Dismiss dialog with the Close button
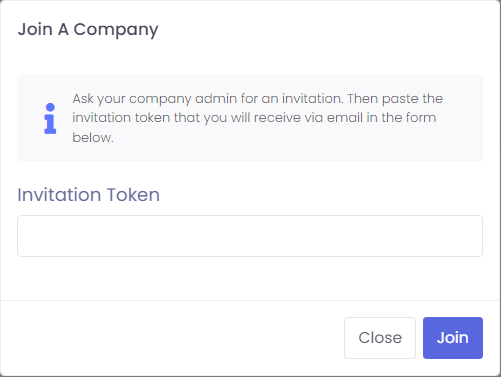501x377 pixels. tap(380, 338)
